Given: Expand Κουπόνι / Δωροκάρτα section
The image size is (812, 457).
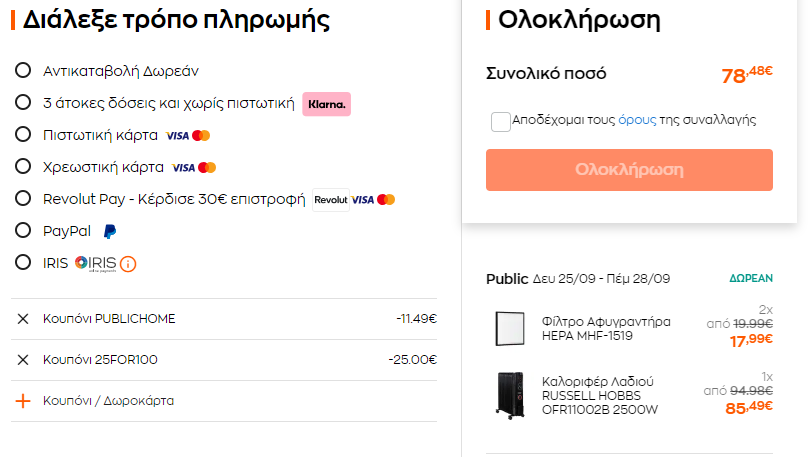Looking at the screenshot, I should pyautogui.click(x=108, y=401).
